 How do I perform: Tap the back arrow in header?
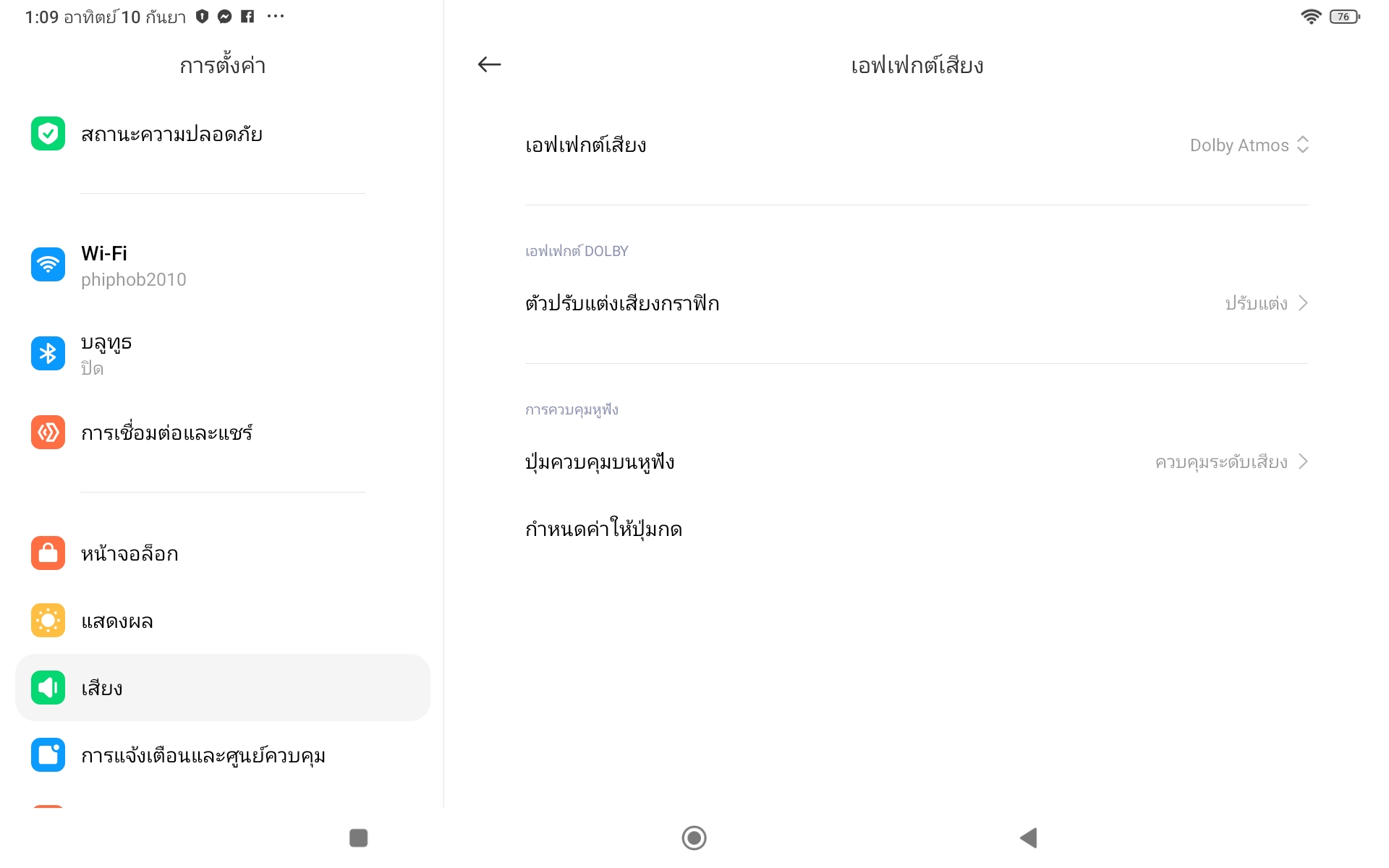click(489, 65)
